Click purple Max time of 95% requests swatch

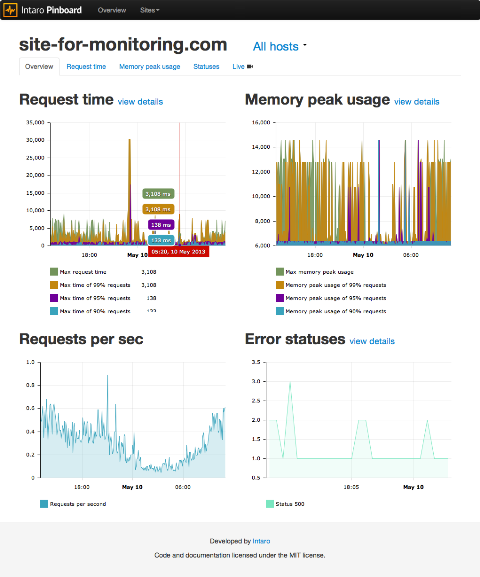(54, 298)
